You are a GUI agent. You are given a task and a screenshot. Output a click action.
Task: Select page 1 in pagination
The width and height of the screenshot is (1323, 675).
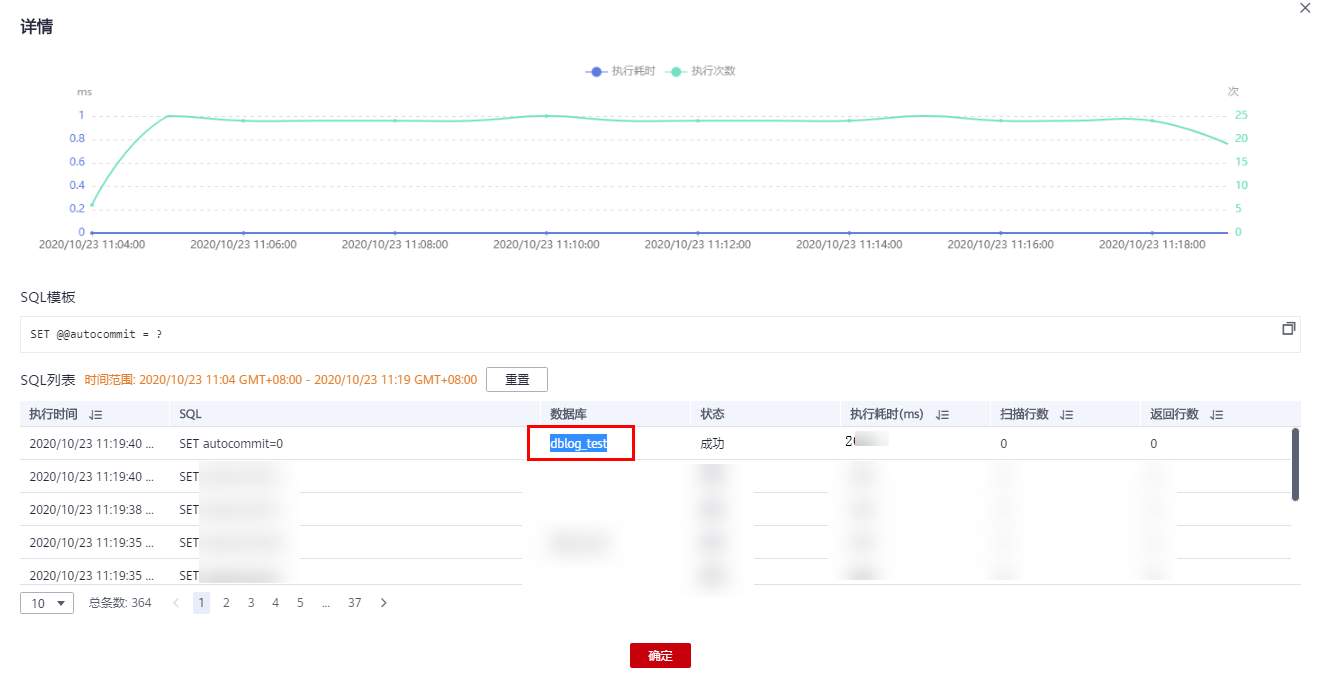tap(201, 603)
